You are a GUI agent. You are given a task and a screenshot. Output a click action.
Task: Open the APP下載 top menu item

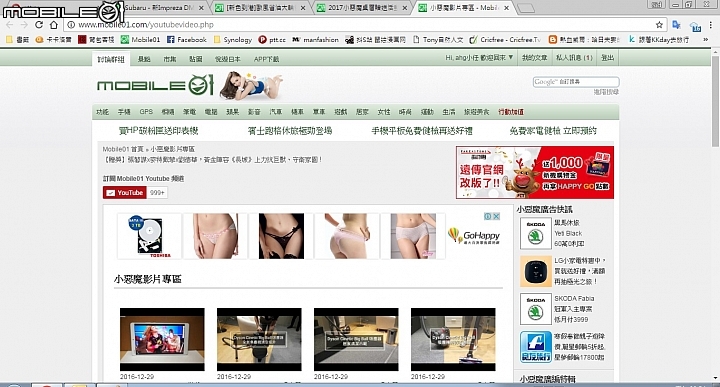click(266, 59)
